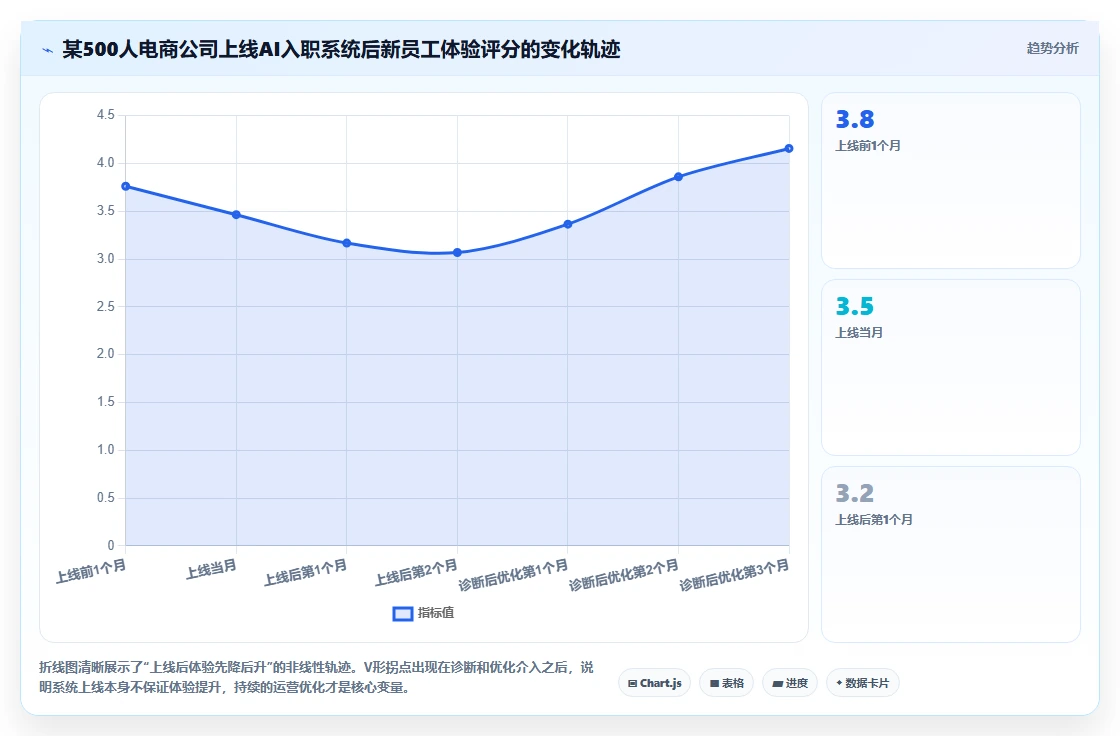Viewport: 1120px width, 736px height.
Task: Click y-axis value 1.0
Action: click(x=106, y=449)
